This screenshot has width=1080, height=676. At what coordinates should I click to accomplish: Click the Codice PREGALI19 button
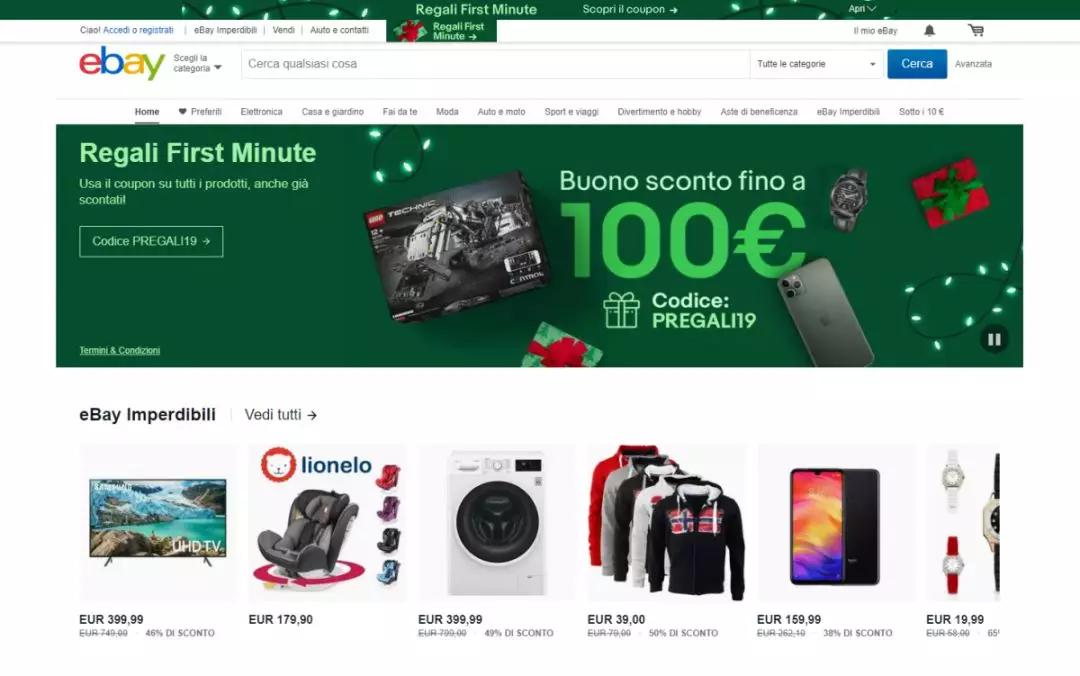(x=151, y=241)
